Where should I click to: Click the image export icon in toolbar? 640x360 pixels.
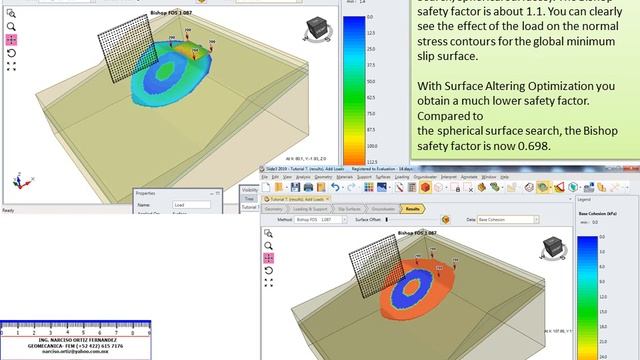[382, 187]
